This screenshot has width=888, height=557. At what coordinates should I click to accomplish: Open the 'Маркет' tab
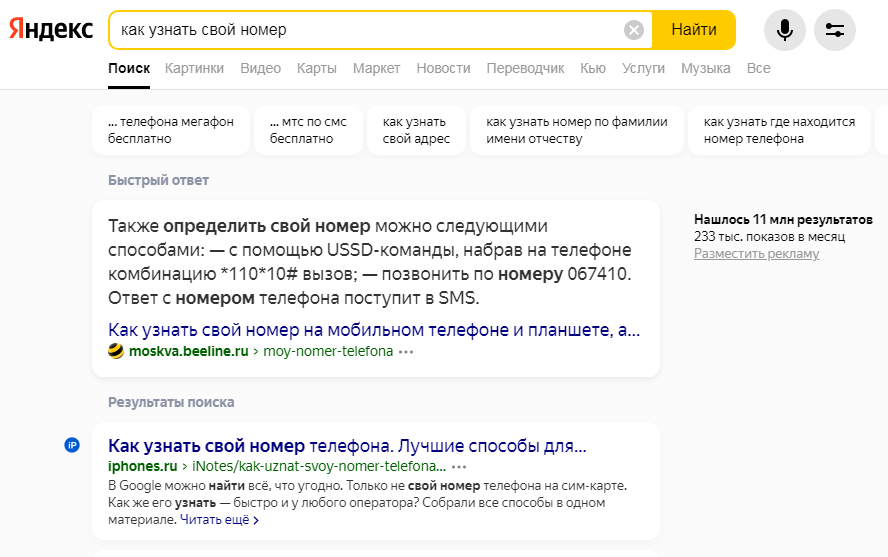[x=377, y=68]
